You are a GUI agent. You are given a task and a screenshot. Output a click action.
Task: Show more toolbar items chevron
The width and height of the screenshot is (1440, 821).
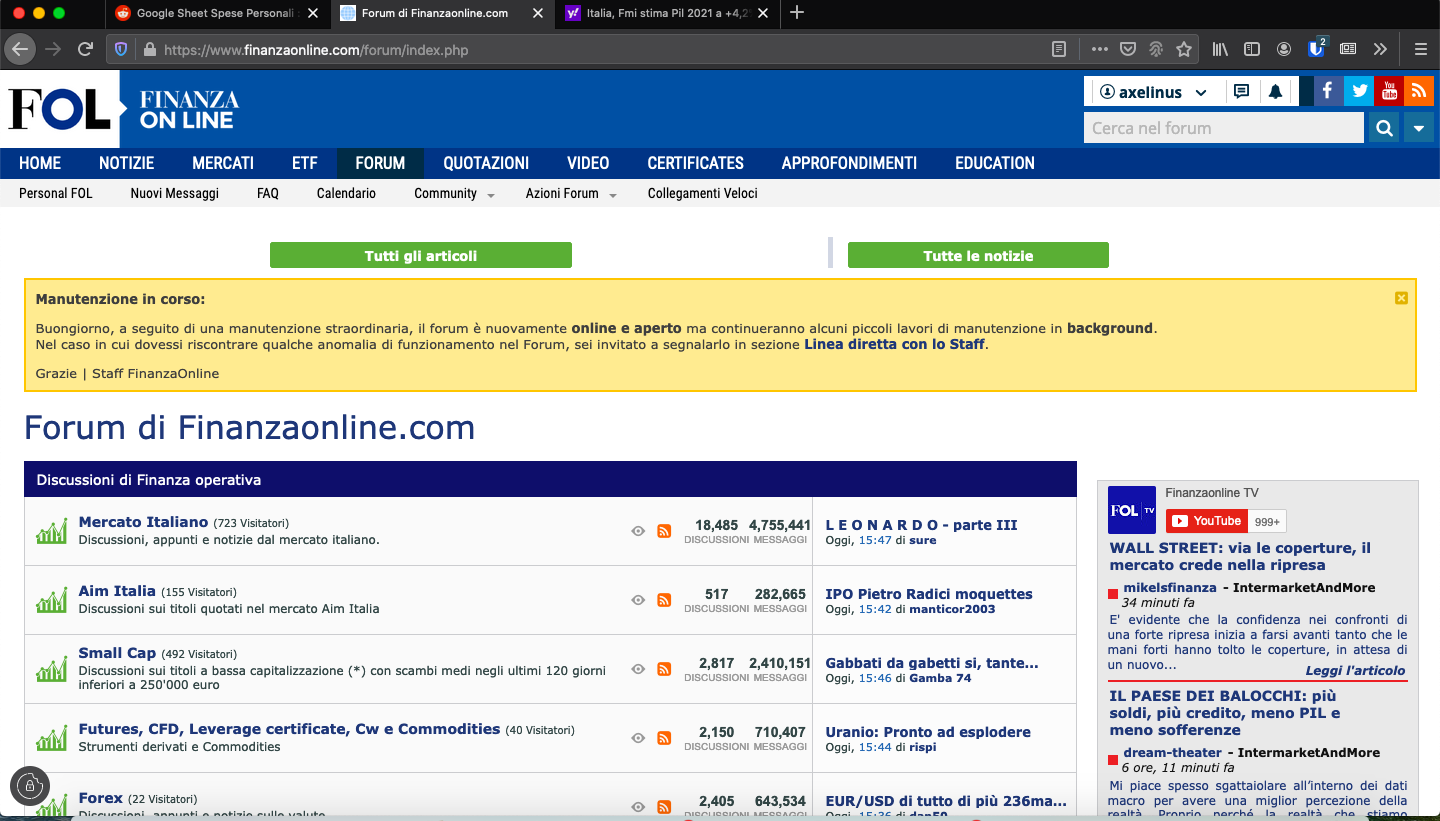click(x=1381, y=48)
